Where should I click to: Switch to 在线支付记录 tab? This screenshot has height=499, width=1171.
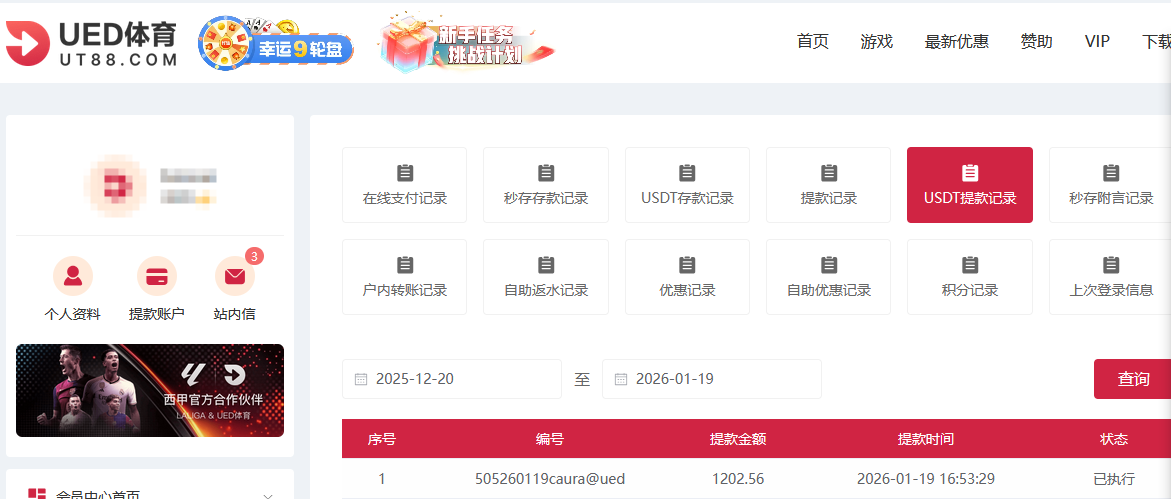[405, 185]
